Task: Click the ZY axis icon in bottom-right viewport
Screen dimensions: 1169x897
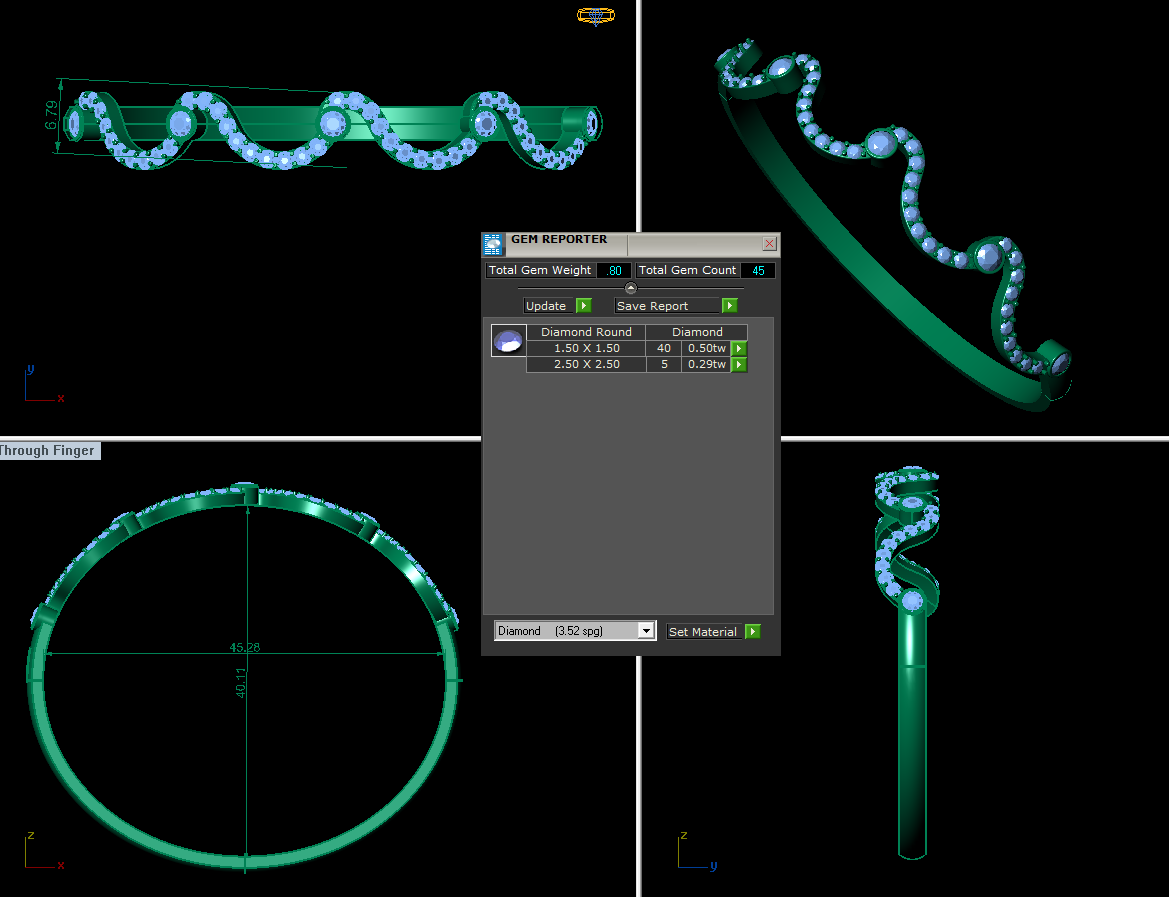Action: 697,852
